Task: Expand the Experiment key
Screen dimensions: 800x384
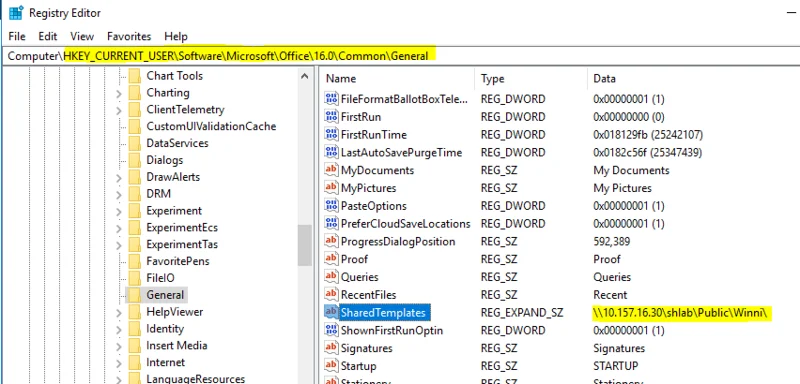Action: (119, 211)
